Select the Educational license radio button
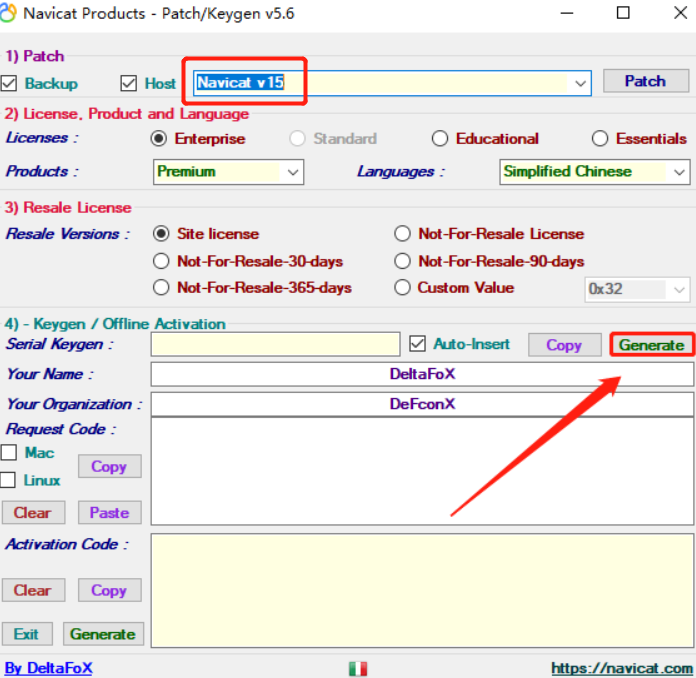 click(x=439, y=139)
